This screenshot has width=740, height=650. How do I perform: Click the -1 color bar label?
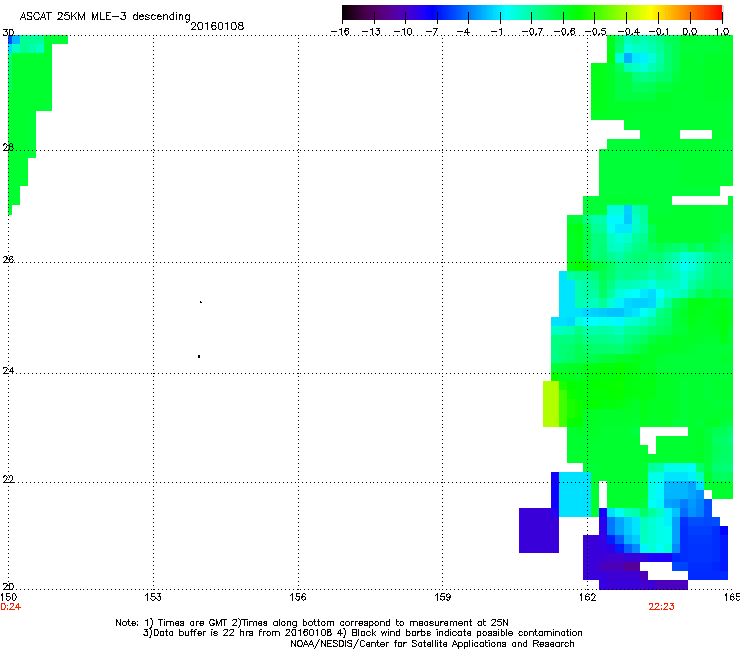point(496,32)
